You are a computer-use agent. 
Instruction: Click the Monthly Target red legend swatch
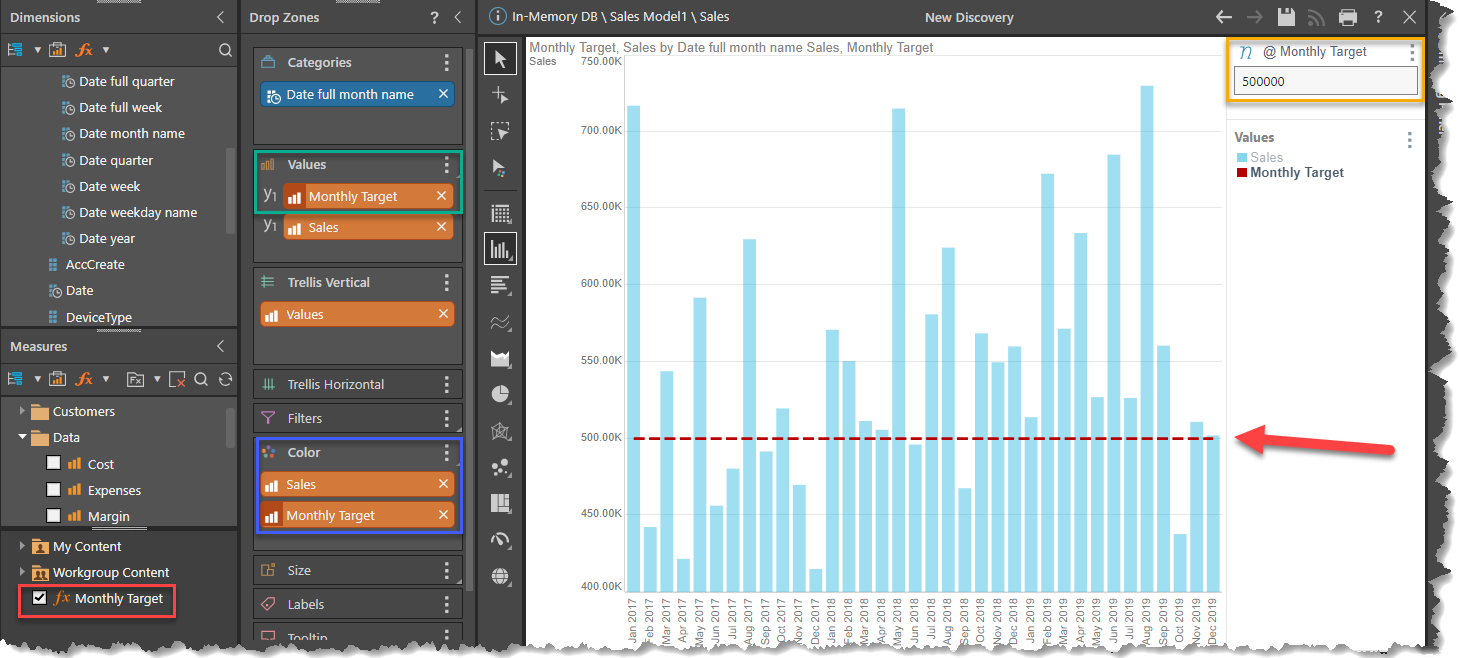(1242, 173)
